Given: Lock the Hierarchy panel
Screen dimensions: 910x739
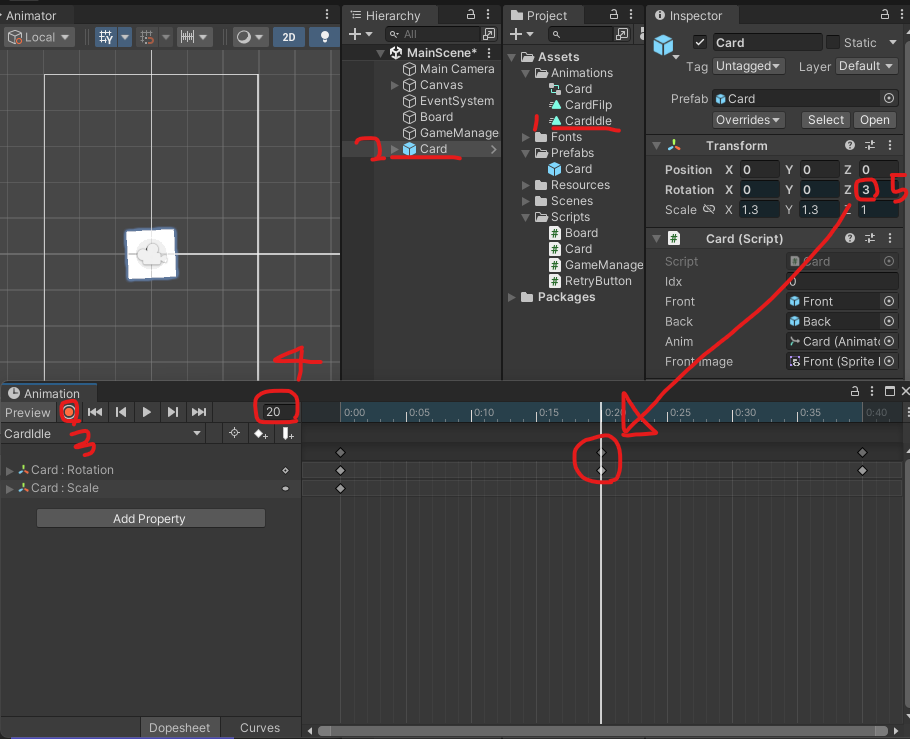Looking at the screenshot, I should coord(471,15).
